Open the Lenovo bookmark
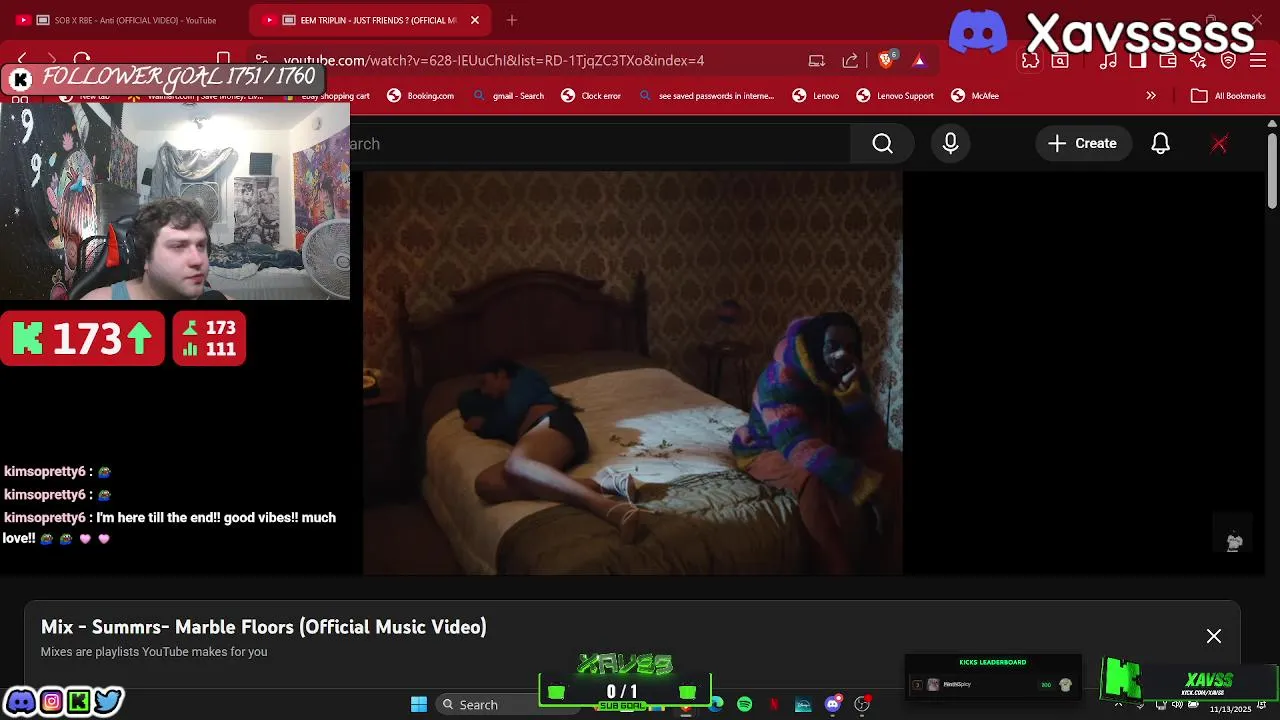 coord(816,96)
